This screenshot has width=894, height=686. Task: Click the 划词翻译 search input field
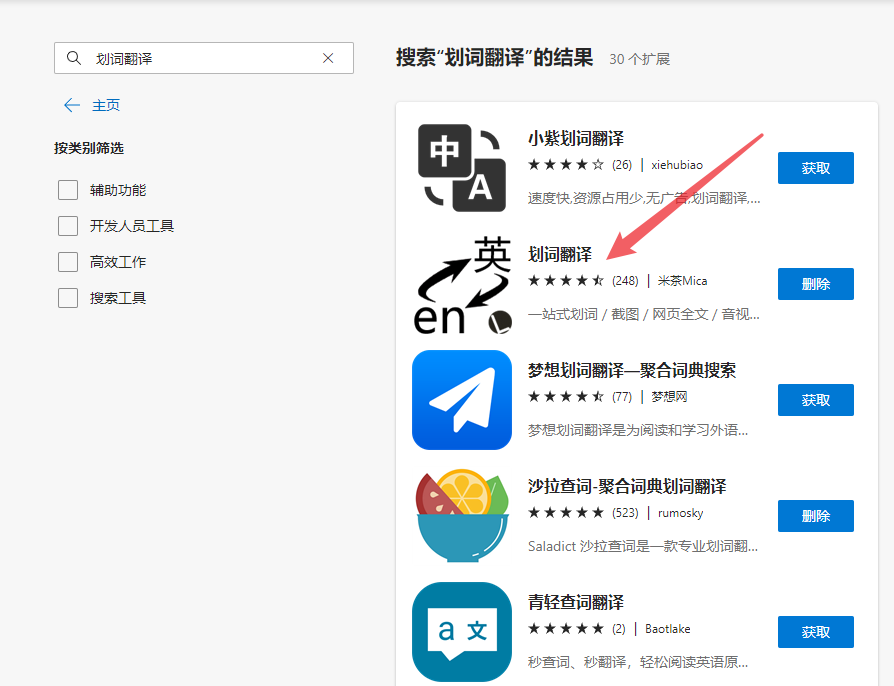pyautogui.click(x=204, y=58)
